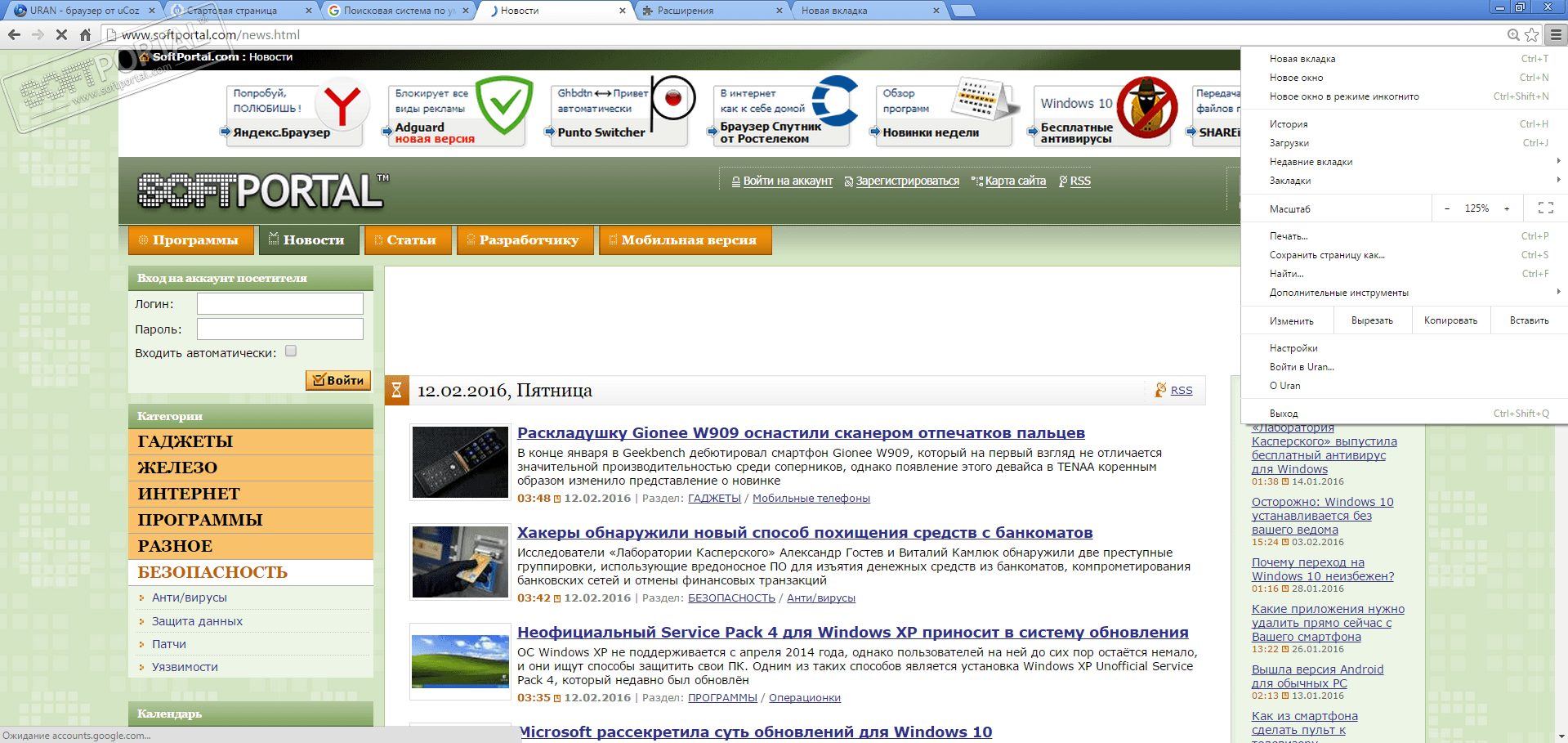The height and width of the screenshot is (743, 1568).
Task: Open the 'Мобильная версия' navigation tab
Action: [x=685, y=240]
